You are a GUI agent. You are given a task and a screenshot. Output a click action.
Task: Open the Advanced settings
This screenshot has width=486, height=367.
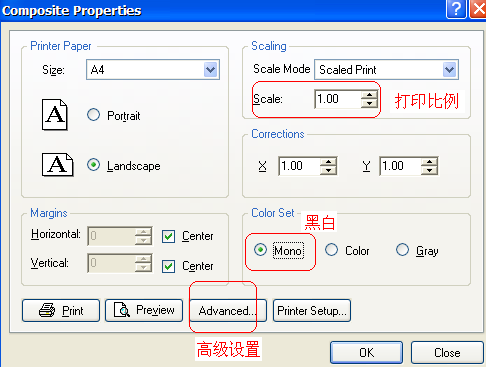tap(228, 311)
